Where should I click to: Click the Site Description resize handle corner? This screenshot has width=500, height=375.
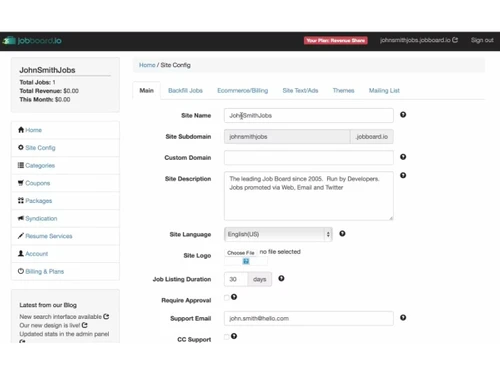tap(391, 218)
